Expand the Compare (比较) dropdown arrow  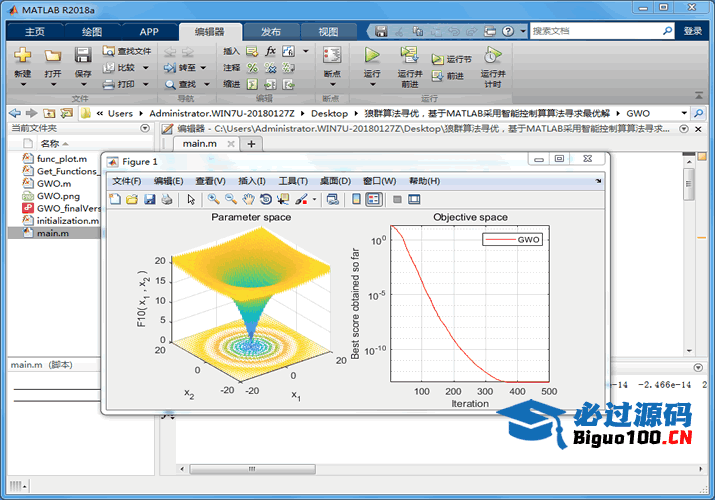coord(146,68)
